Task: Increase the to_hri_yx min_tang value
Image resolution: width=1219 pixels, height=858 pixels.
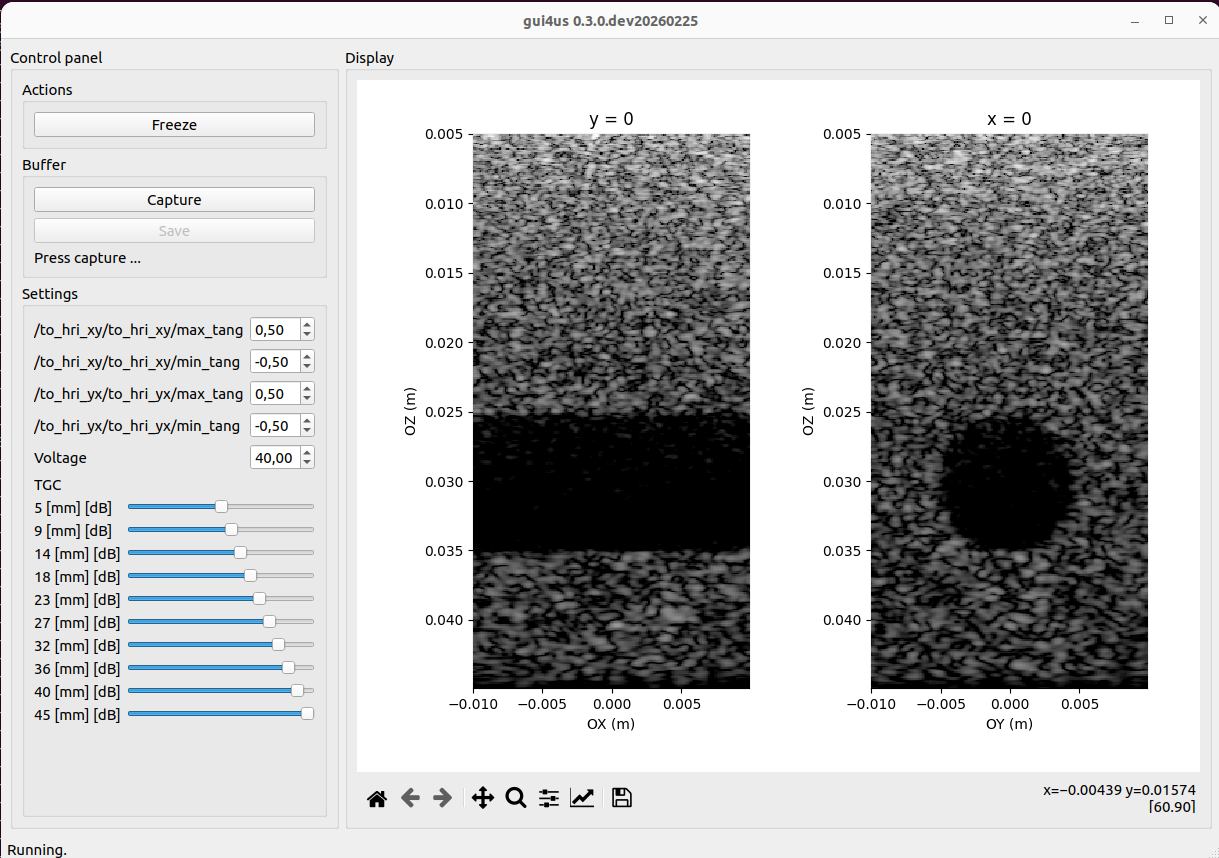Action: pyautogui.click(x=307, y=421)
